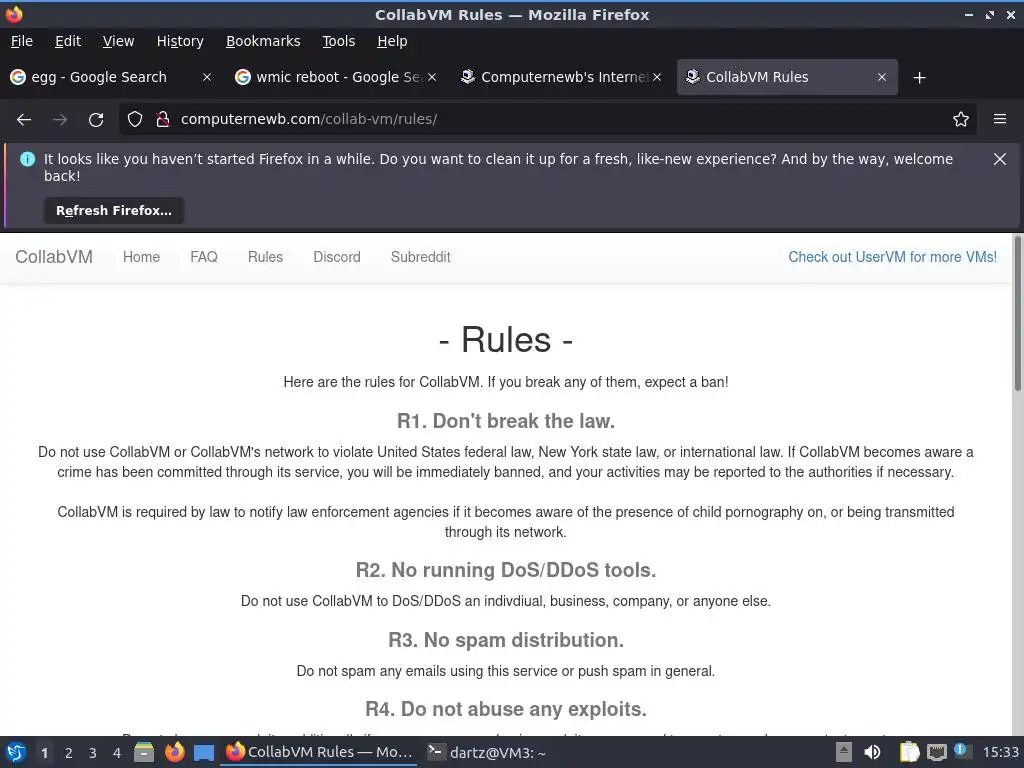Click the - Rules - page title

[x=506, y=340]
